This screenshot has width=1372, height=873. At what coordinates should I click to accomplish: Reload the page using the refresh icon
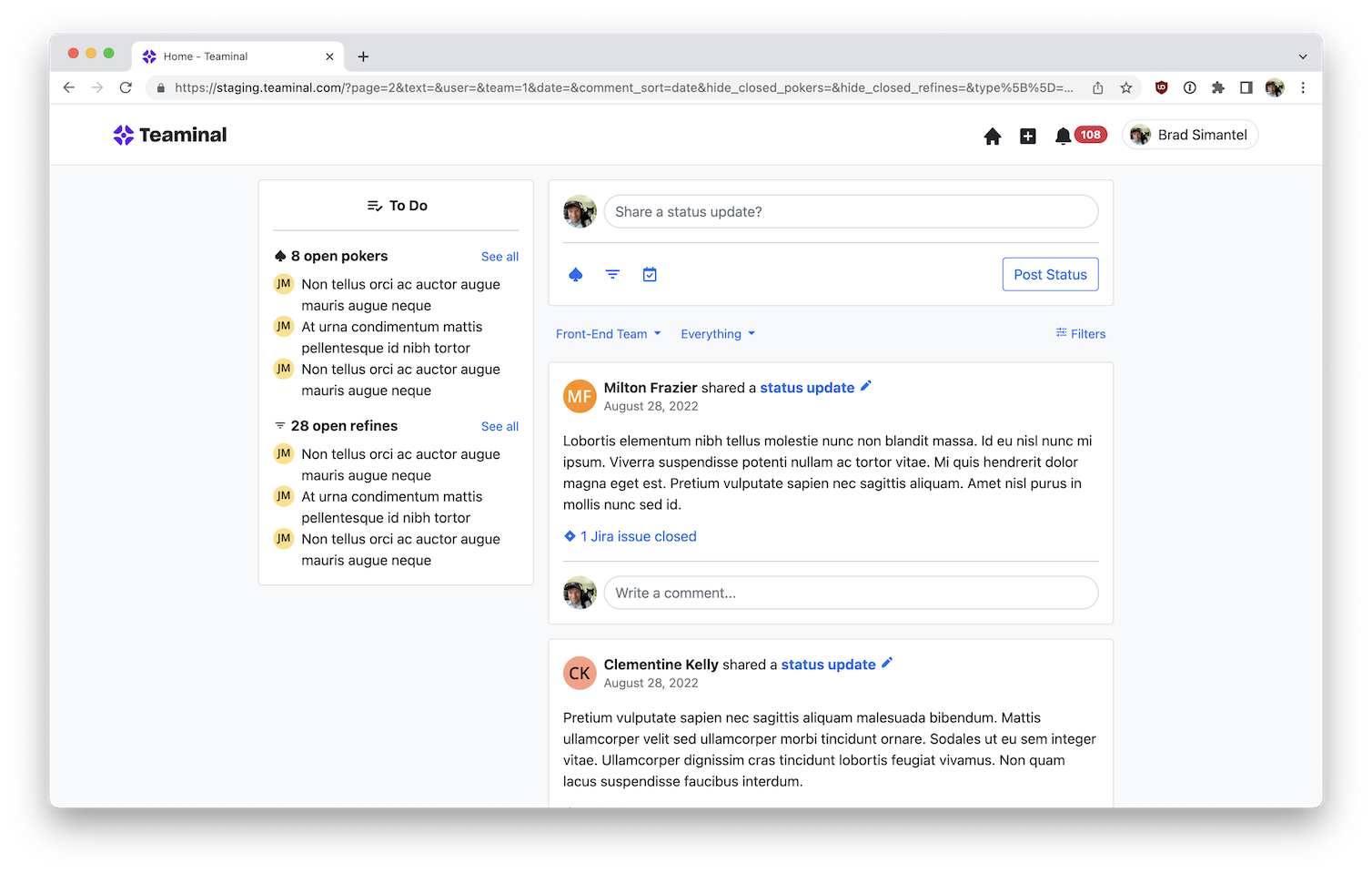[x=126, y=87]
